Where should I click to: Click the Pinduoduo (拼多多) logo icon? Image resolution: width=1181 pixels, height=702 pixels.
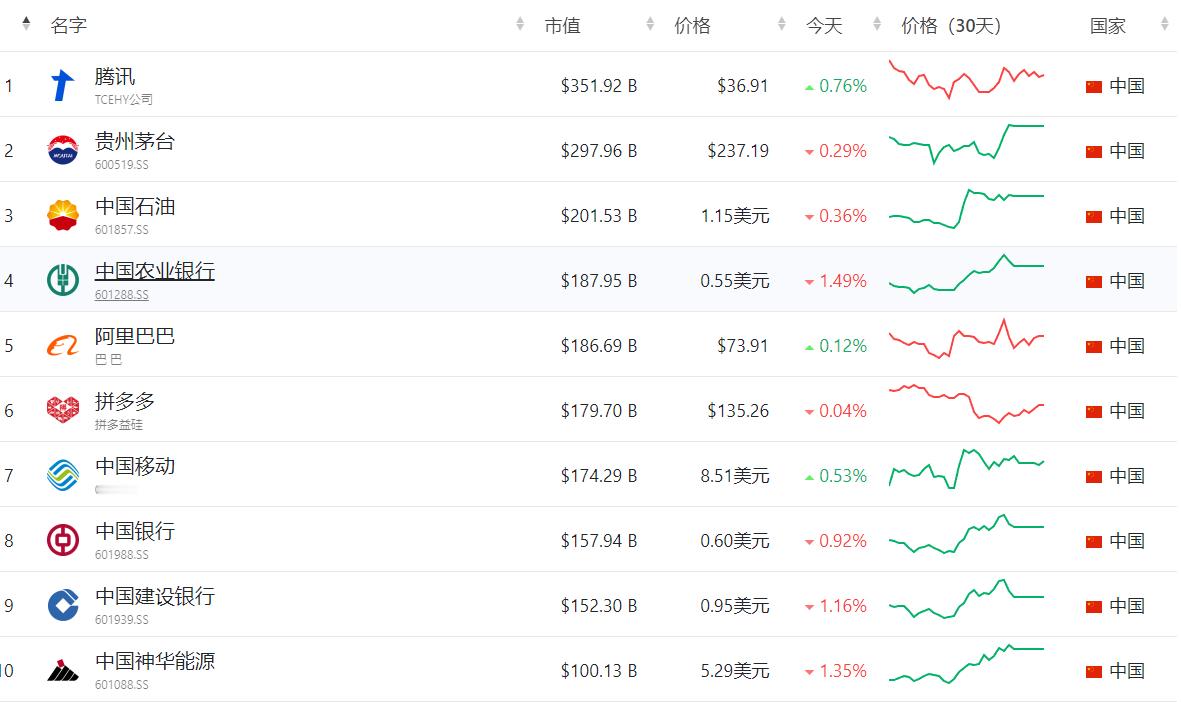point(63,411)
